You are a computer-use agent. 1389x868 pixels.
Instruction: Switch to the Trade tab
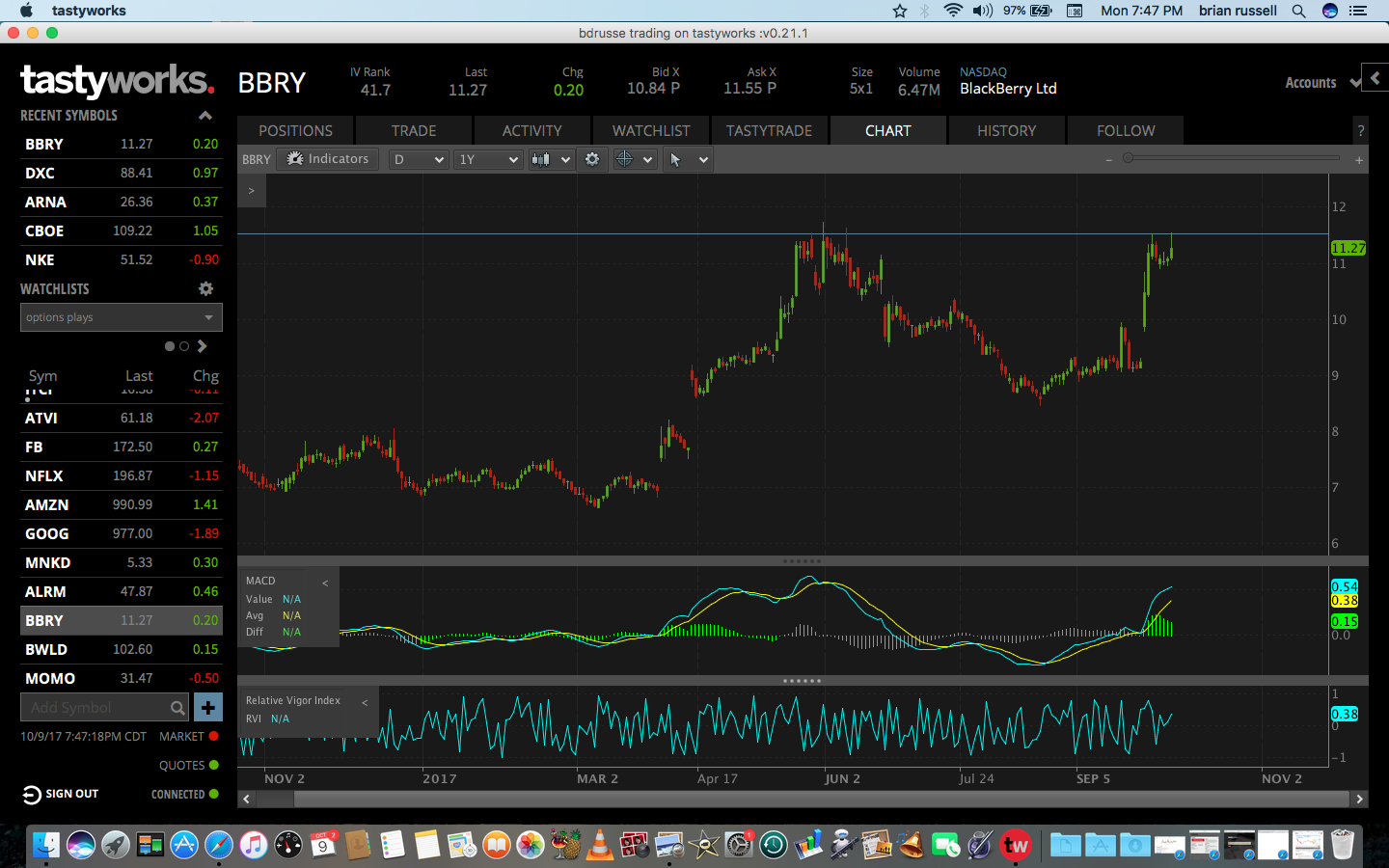click(x=414, y=130)
